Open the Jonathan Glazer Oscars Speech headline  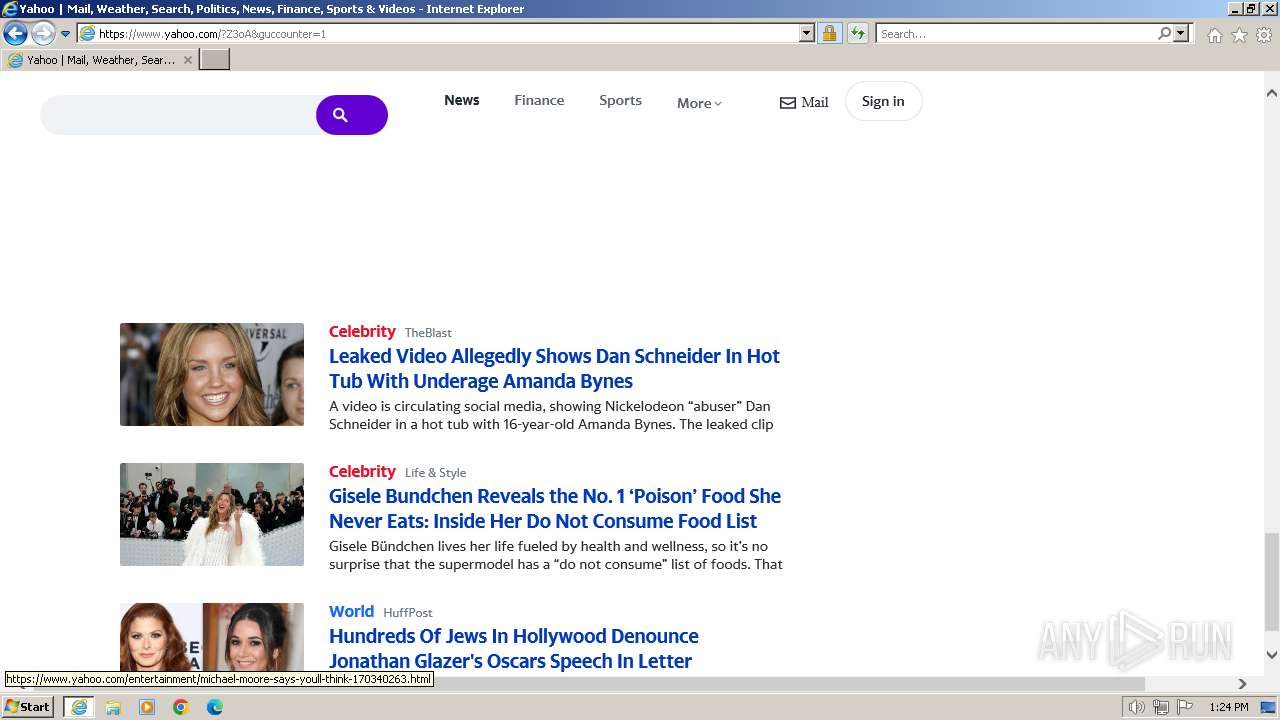point(514,648)
